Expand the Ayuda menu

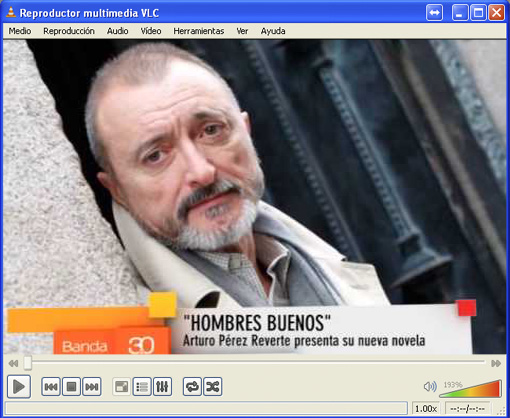click(273, 31)
